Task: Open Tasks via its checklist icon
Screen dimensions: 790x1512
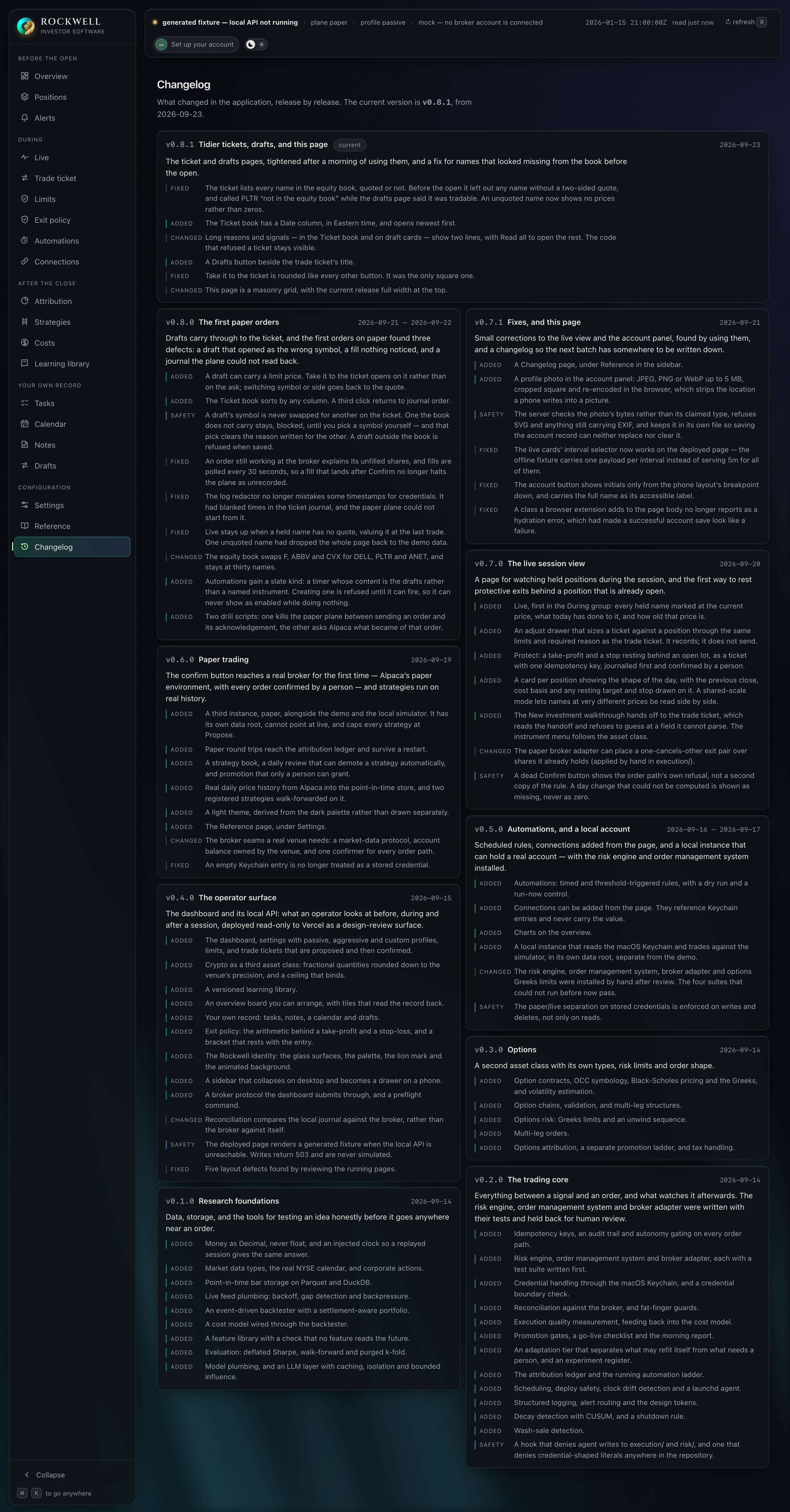Action: click(25, 403)
